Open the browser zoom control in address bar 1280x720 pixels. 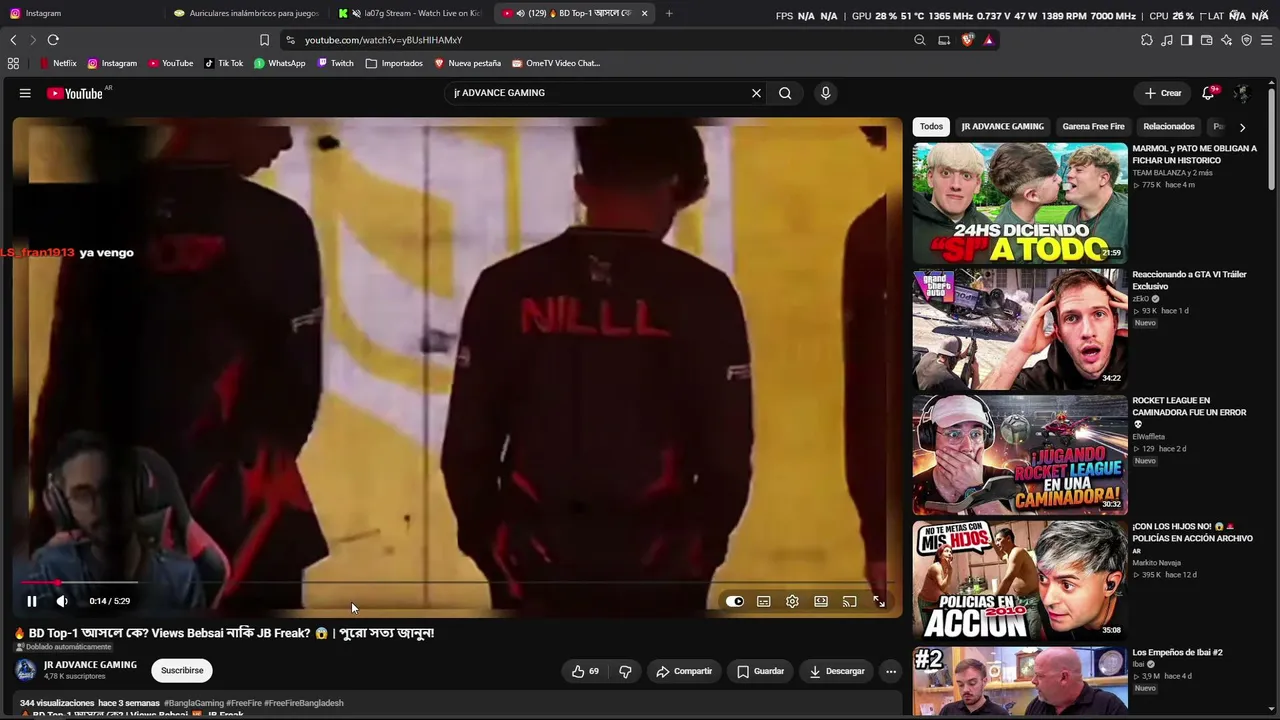click(920, 40)
